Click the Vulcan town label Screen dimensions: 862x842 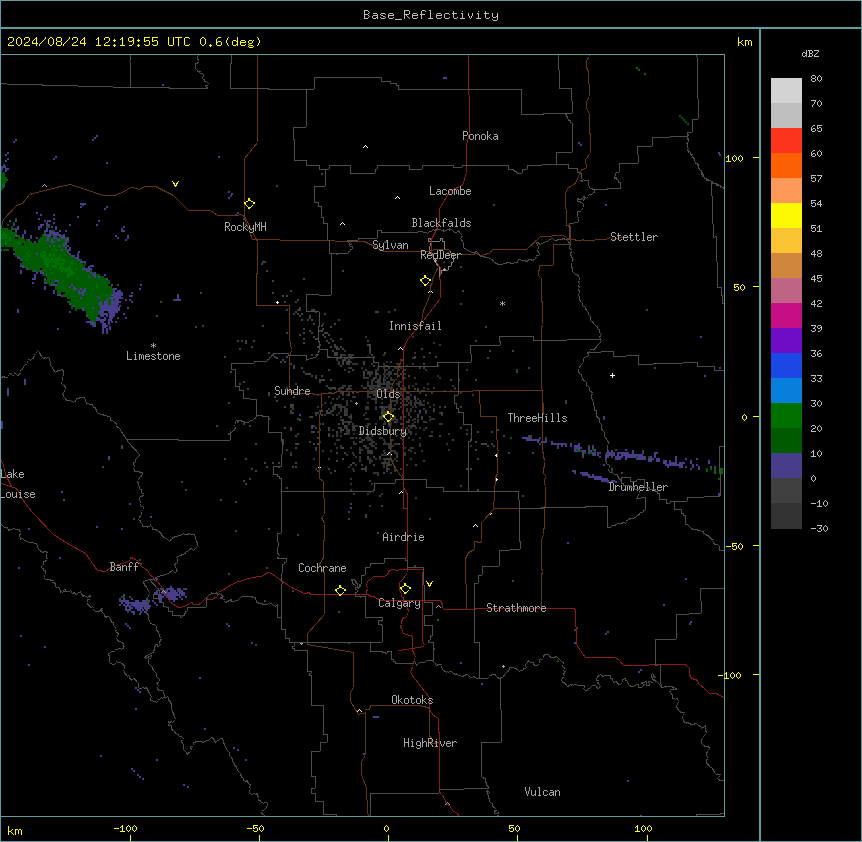(x=543, y=792)
